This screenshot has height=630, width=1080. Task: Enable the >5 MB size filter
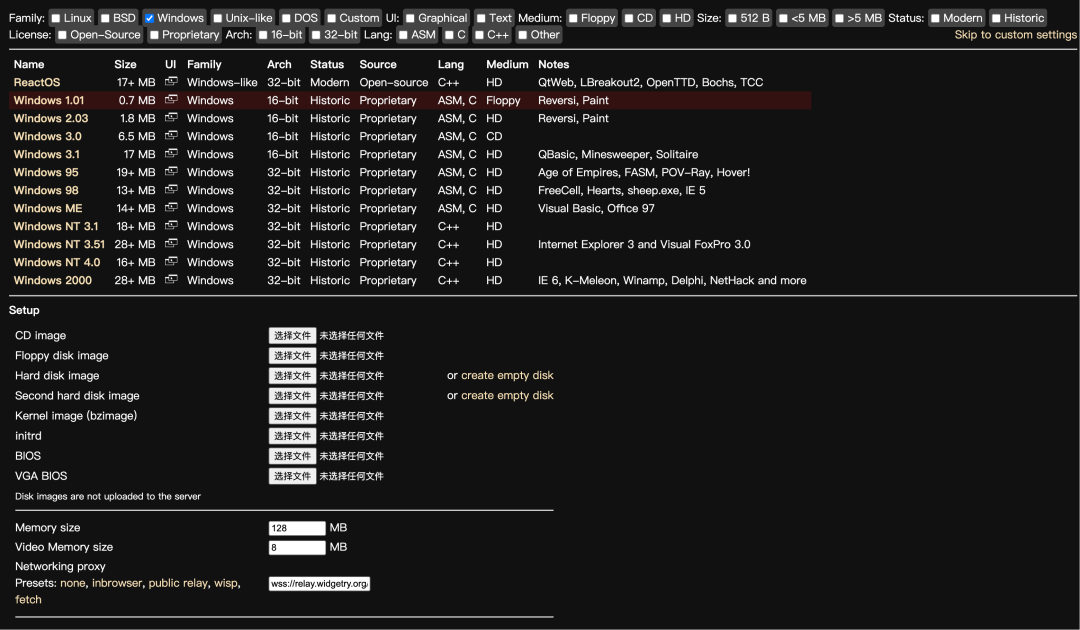tap(839, 18)
